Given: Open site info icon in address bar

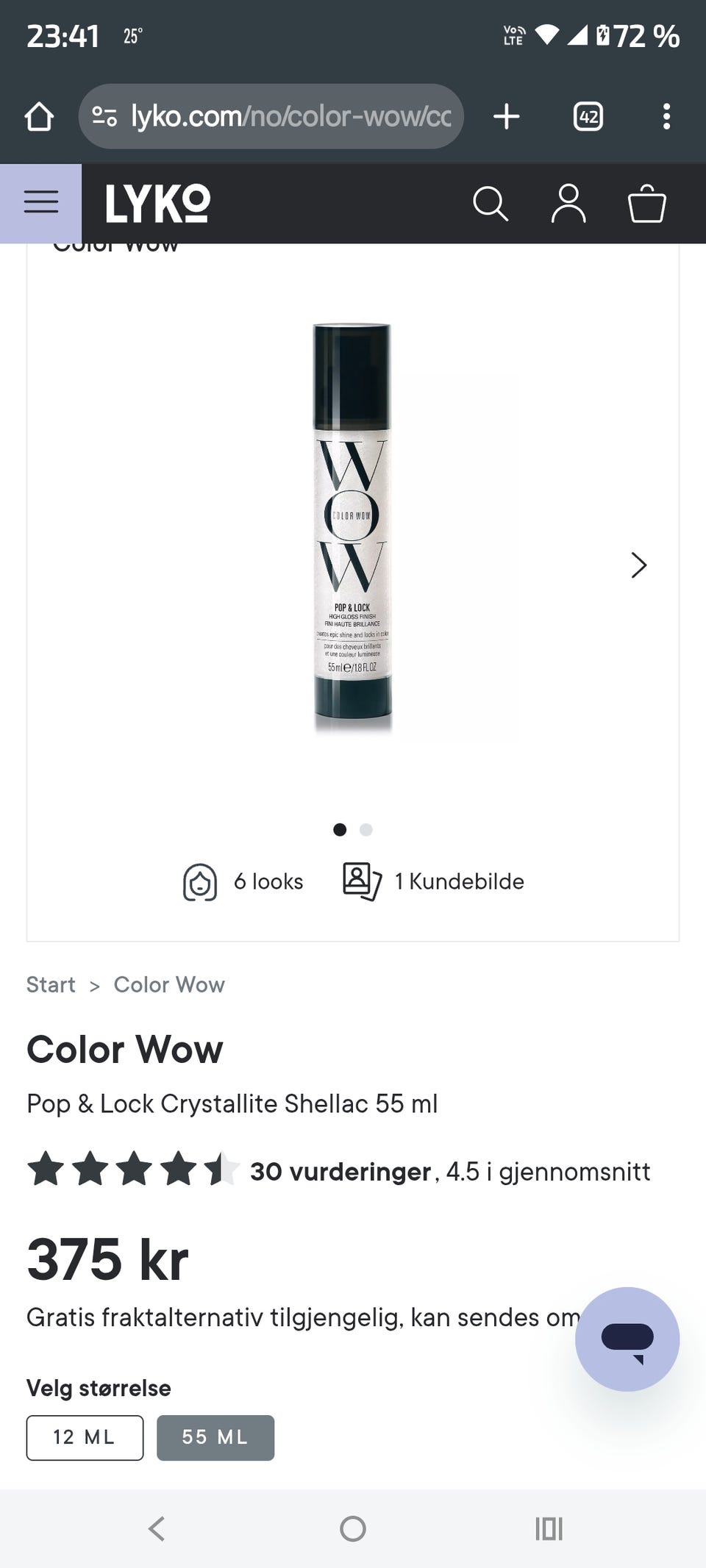Looking at the screenshot, I should [x=104, y=116].
